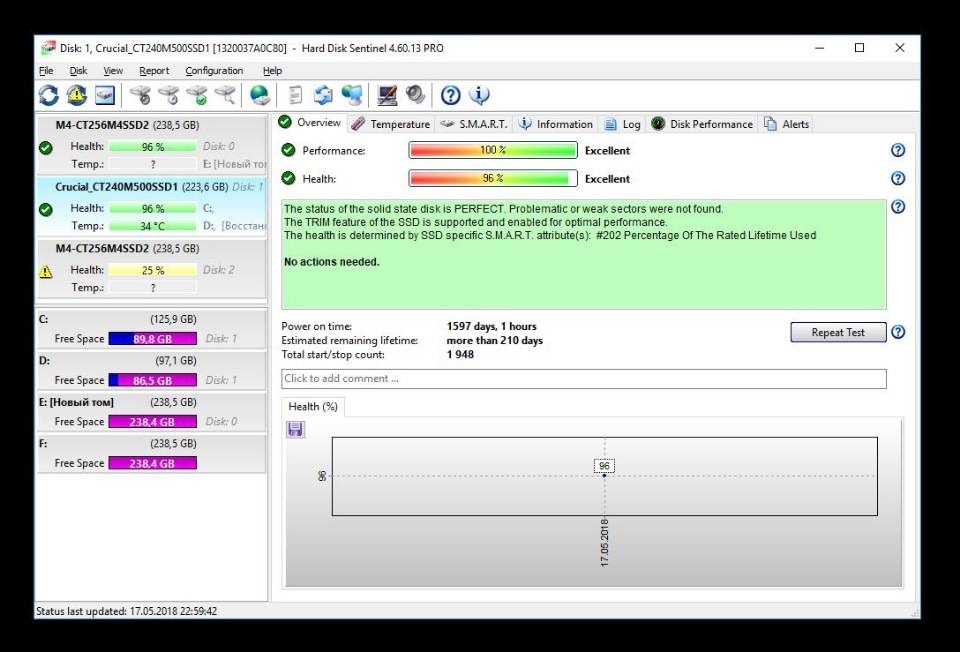Image resolution: width=960 pixels, height=652 pixels.
Task: Click the refresh circular arrows toolbar icon
Action: click(49, 96)
